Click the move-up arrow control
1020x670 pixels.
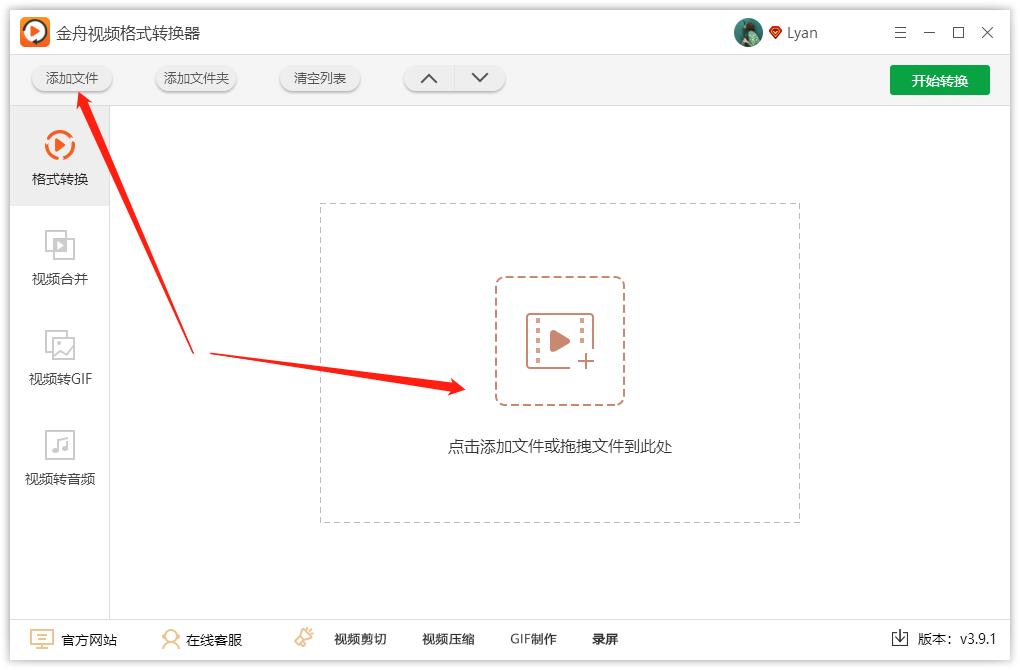tap(428, 77)
